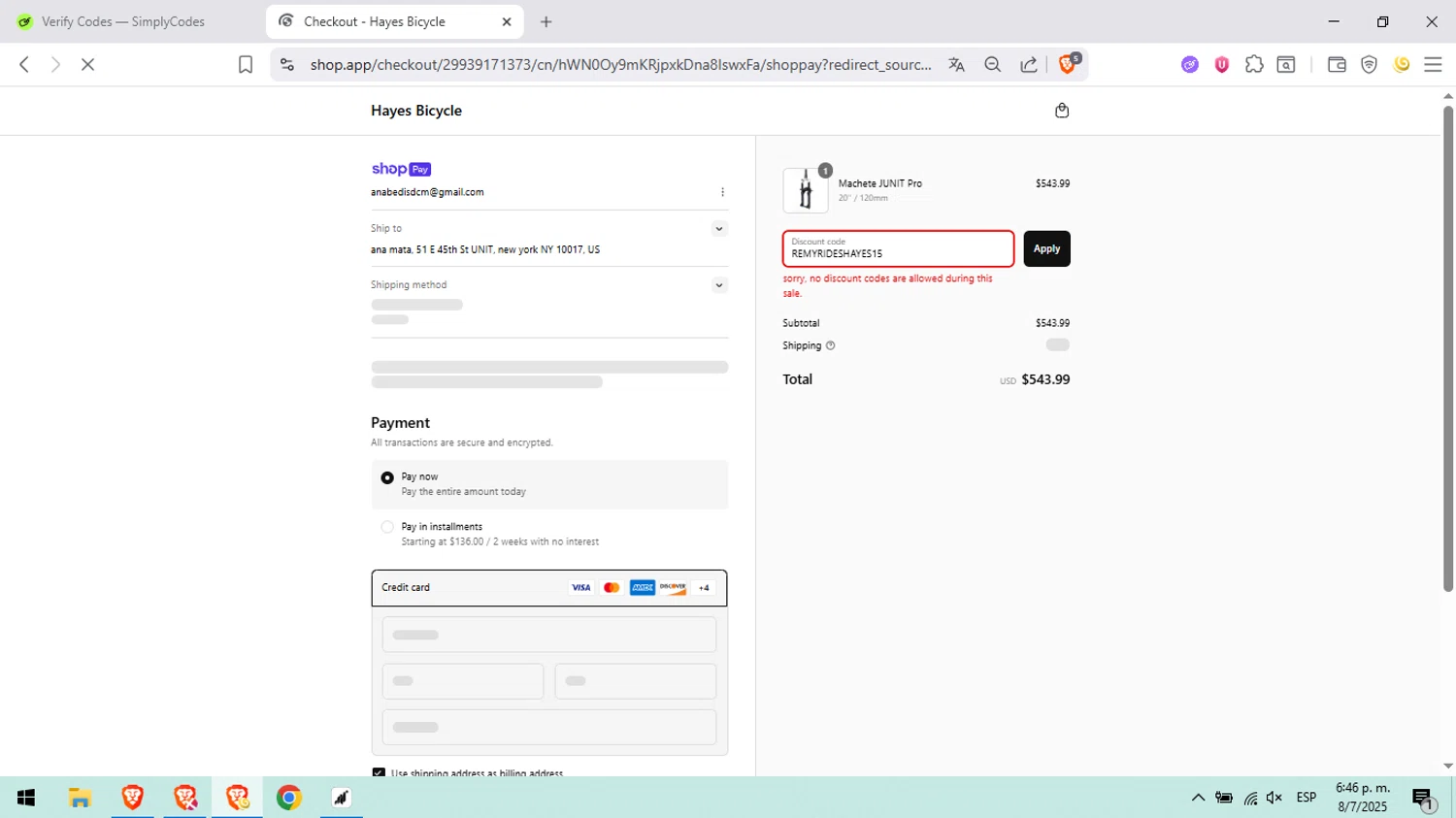Open notification center in the system tray

(1423, 799)
